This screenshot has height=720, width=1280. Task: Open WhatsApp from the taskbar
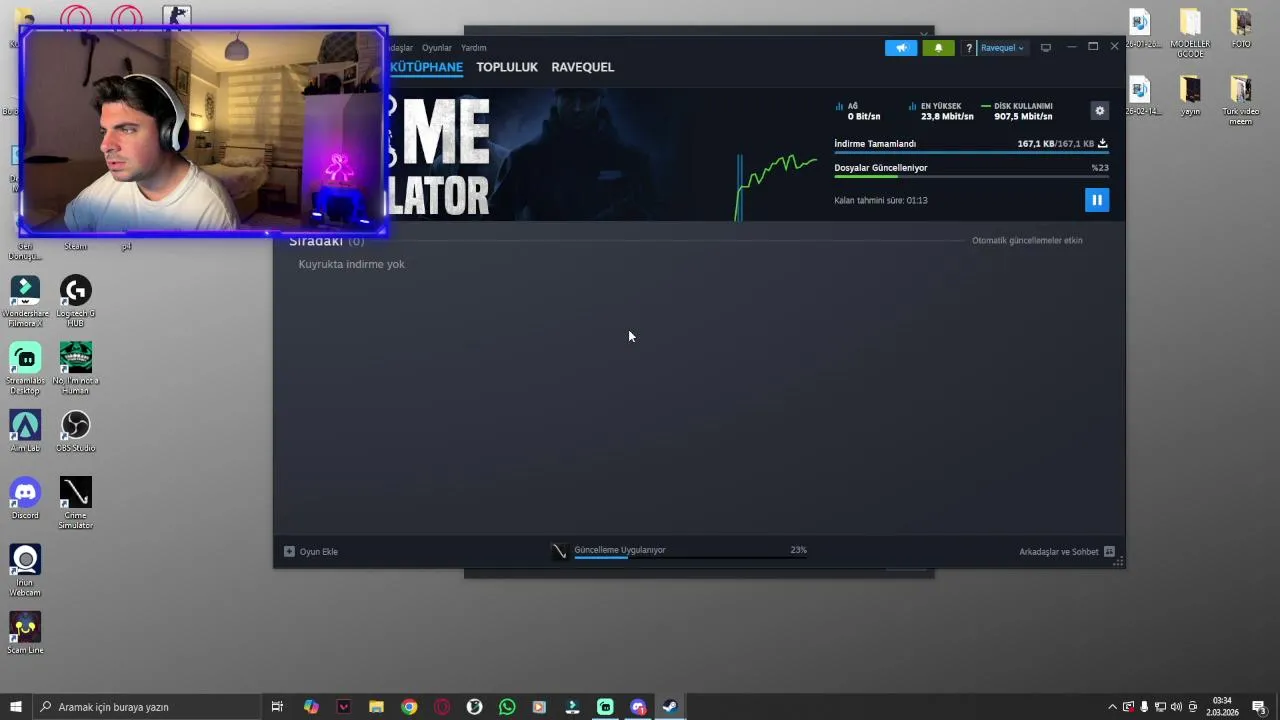[507, 707]
